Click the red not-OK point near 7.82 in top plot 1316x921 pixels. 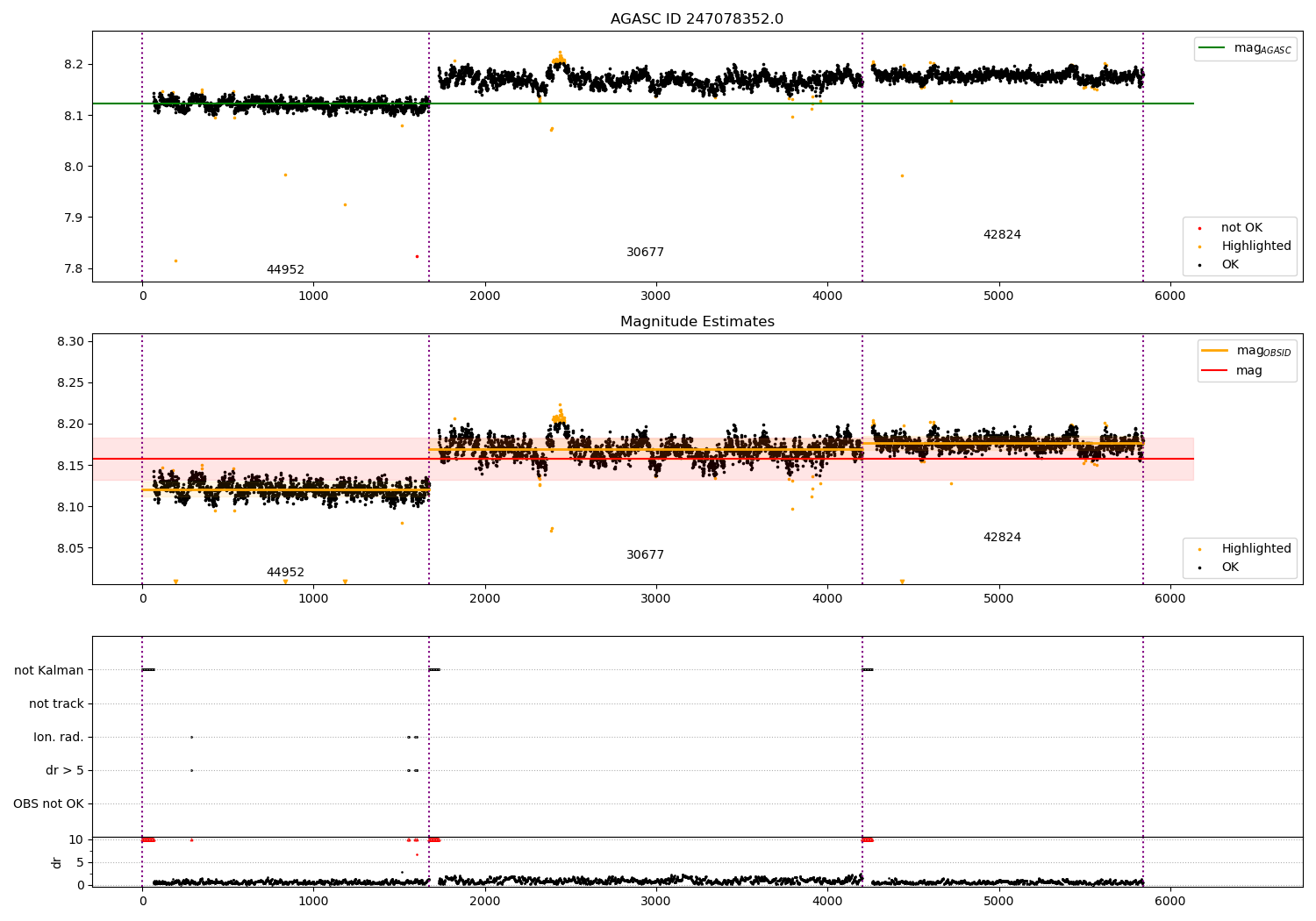coord(417,256)
